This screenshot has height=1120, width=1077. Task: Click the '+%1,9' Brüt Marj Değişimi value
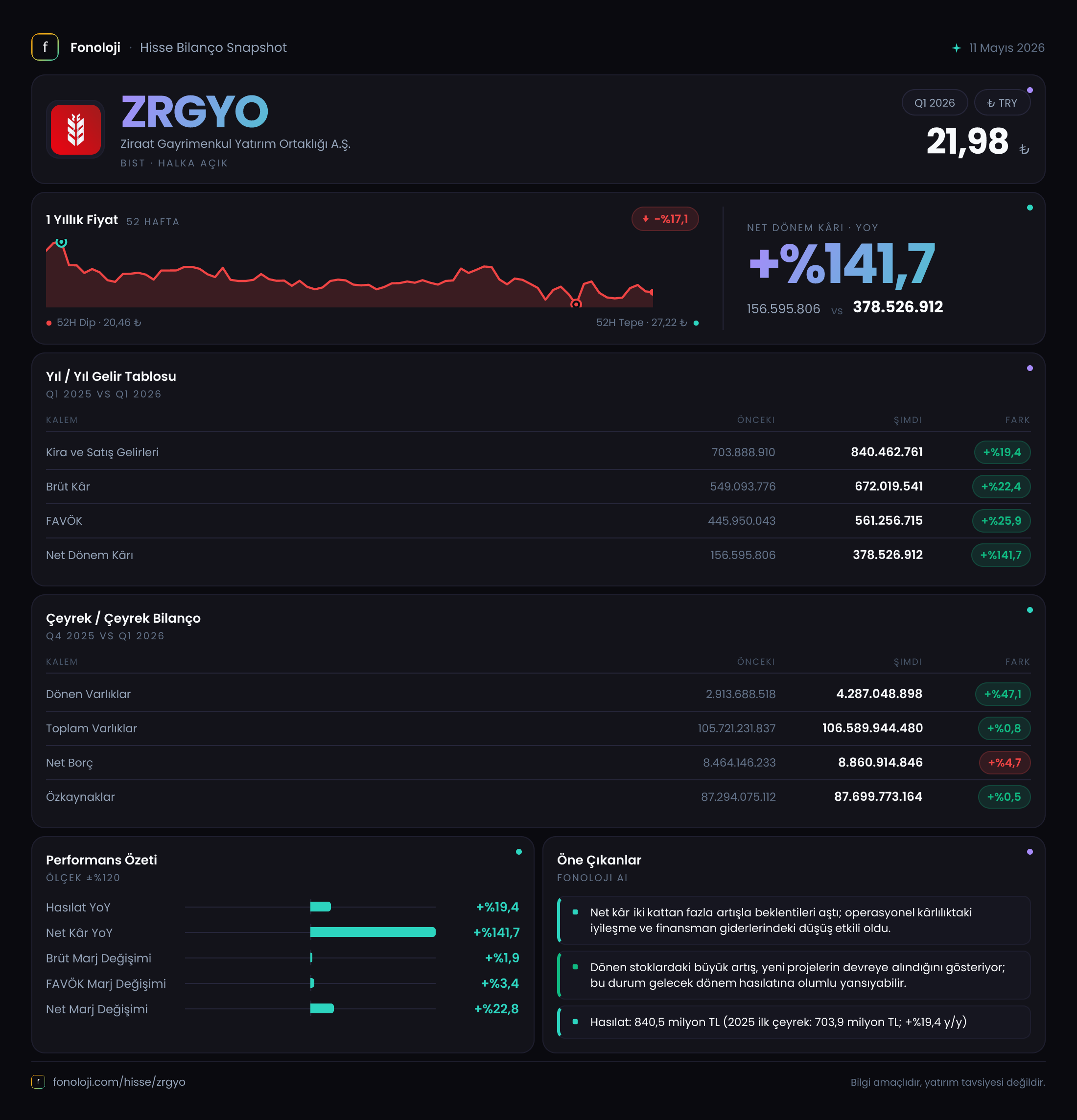[x=502, y=957]
